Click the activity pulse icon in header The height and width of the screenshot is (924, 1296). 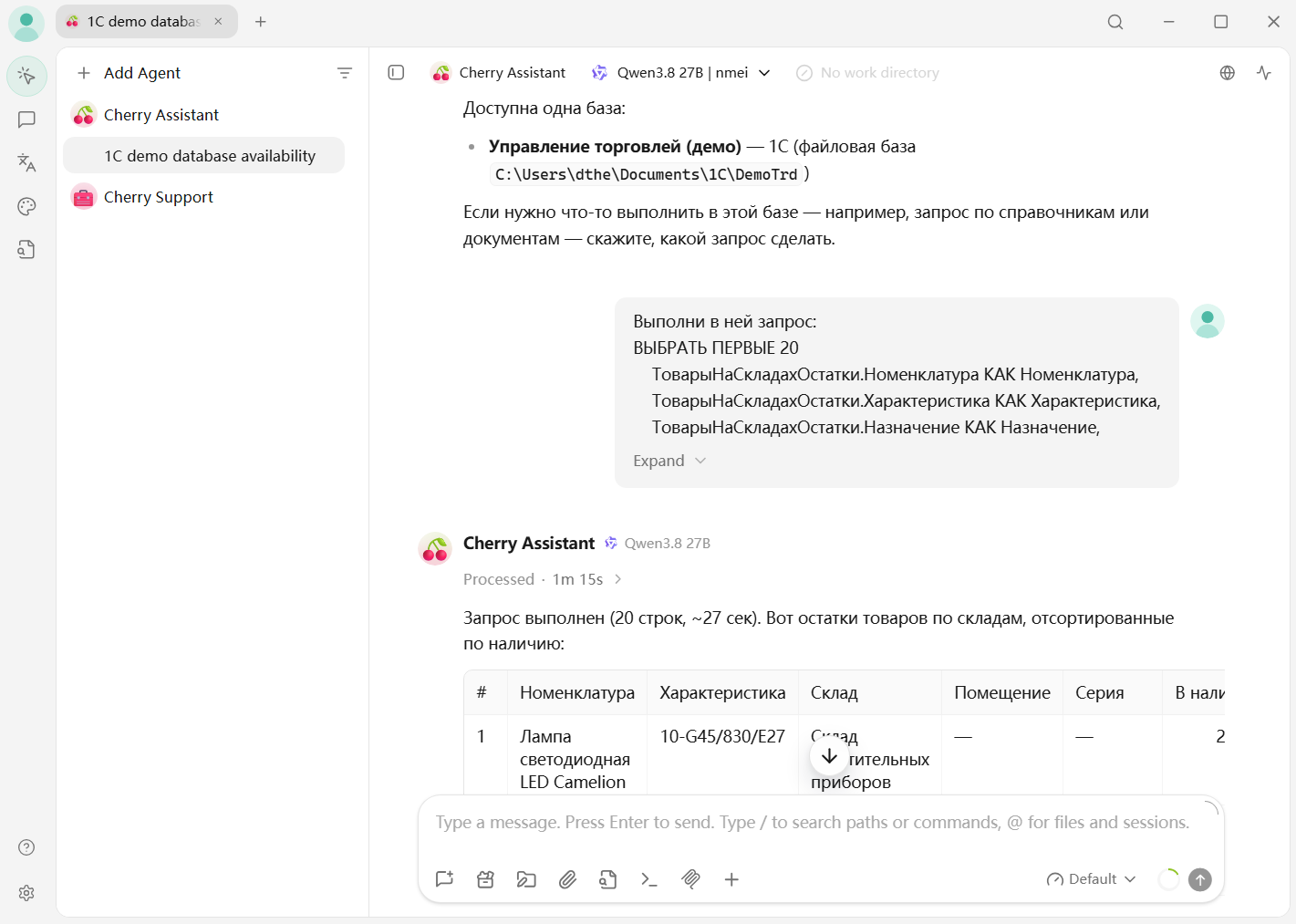pyautogui.click(x=1264, y=73)
